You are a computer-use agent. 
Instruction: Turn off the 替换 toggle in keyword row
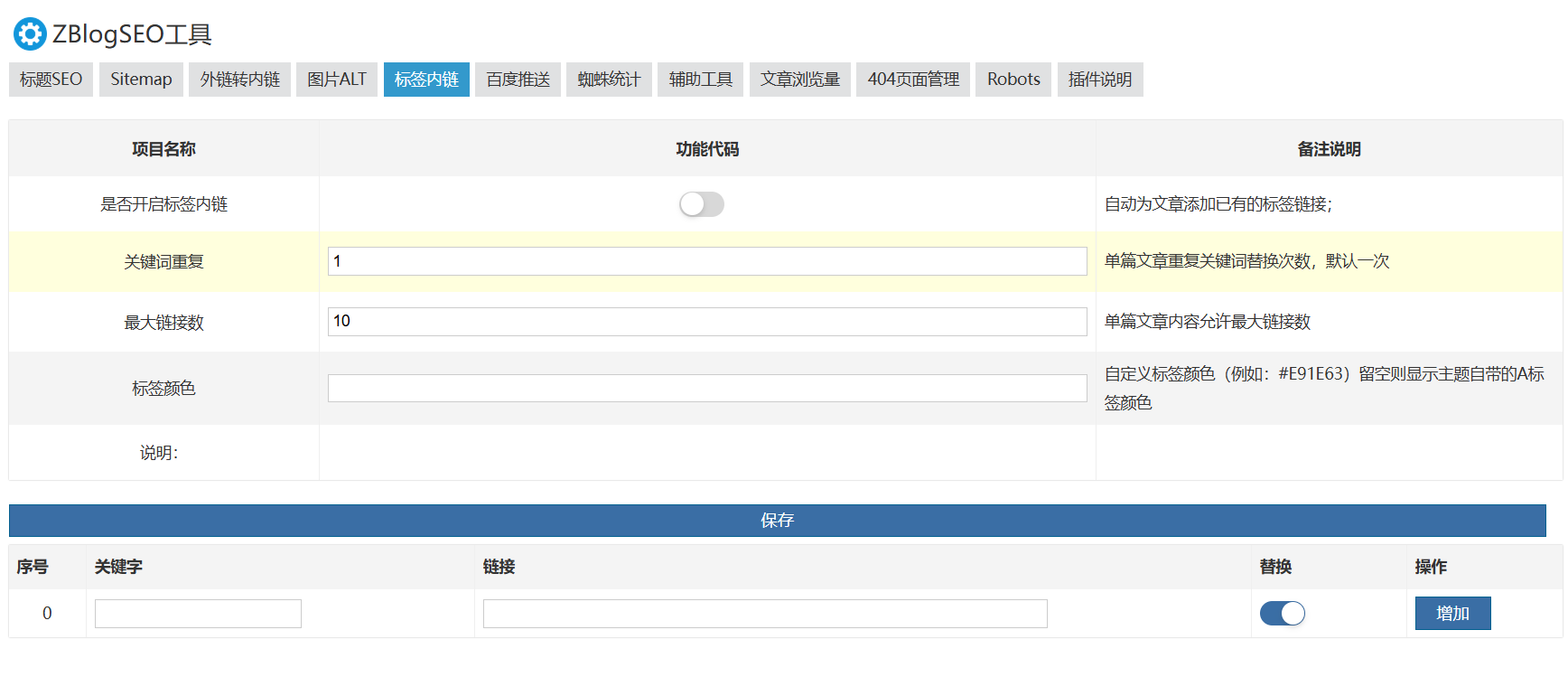pyautogui.click(x=1282, y=614)
